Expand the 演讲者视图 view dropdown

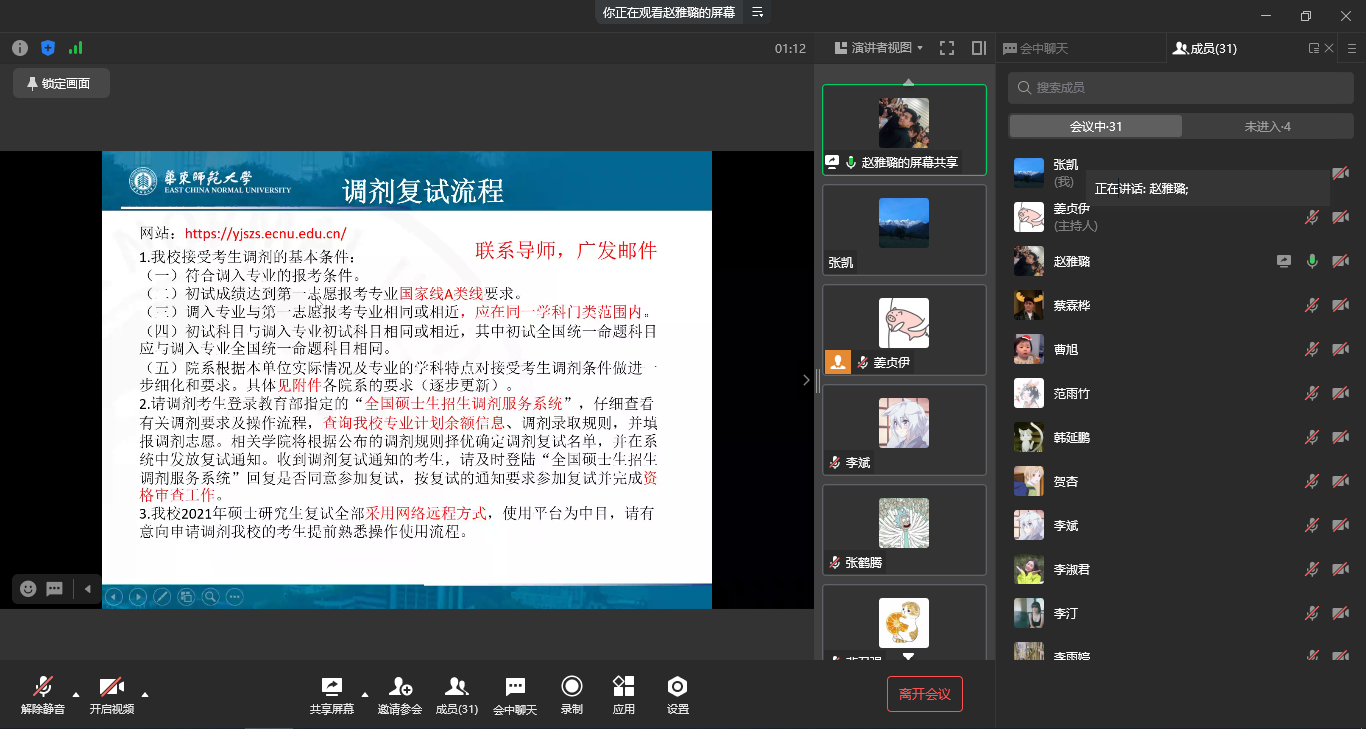click(x=879, y=48)
